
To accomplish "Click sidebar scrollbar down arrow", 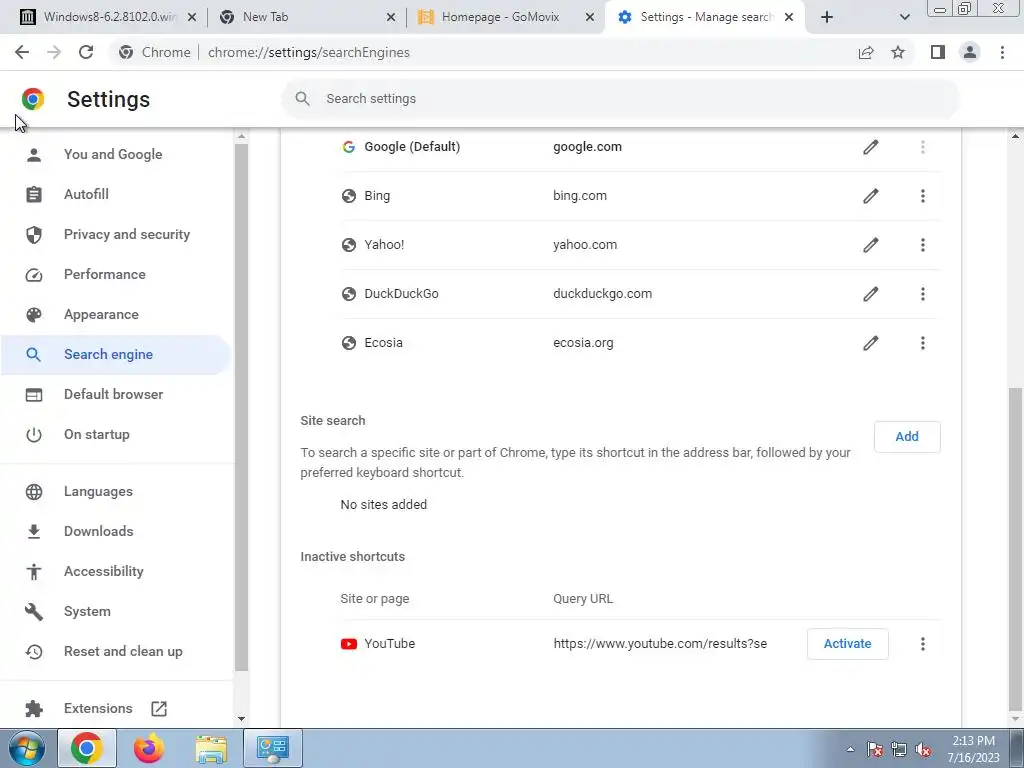I will pyautogui.click(x=241, y=719).
